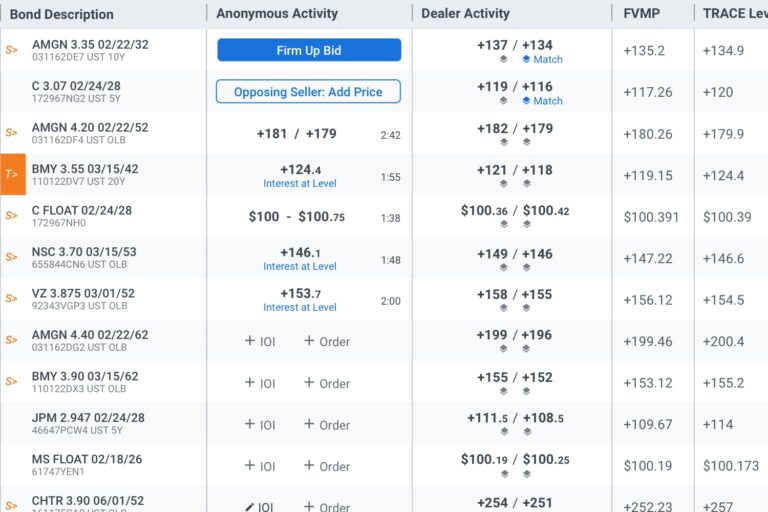The image size is (768, 512).
Task: Add Order for CHTR 3.90 06/01/52
Action: 327,507
